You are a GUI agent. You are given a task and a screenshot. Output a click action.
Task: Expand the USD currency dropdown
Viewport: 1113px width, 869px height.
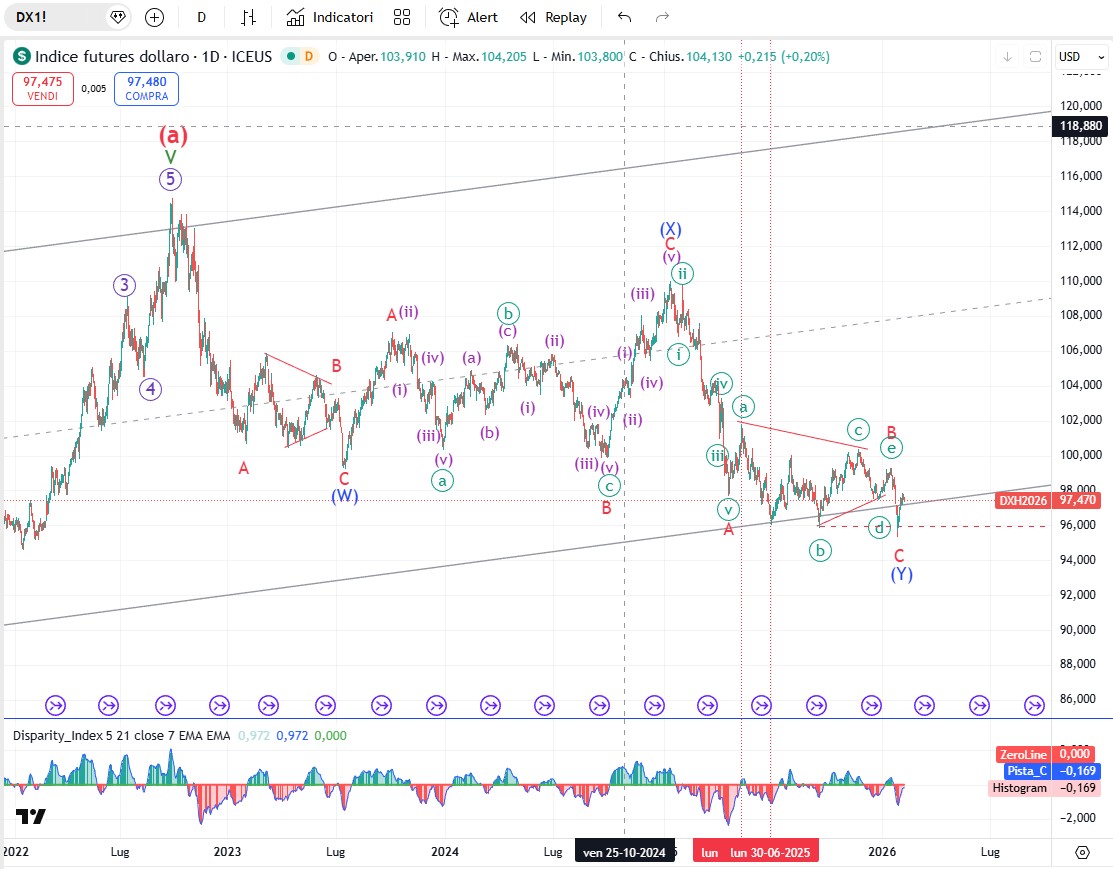pos(1081,57)
